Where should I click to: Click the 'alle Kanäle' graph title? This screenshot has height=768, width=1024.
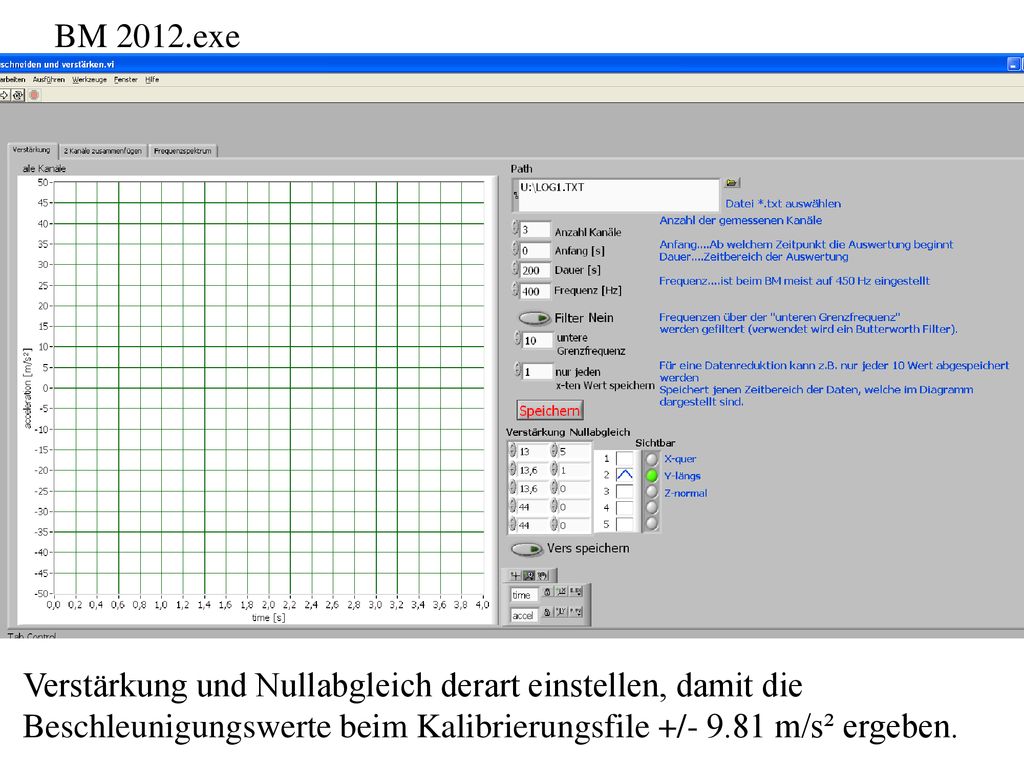coord(44,168)
